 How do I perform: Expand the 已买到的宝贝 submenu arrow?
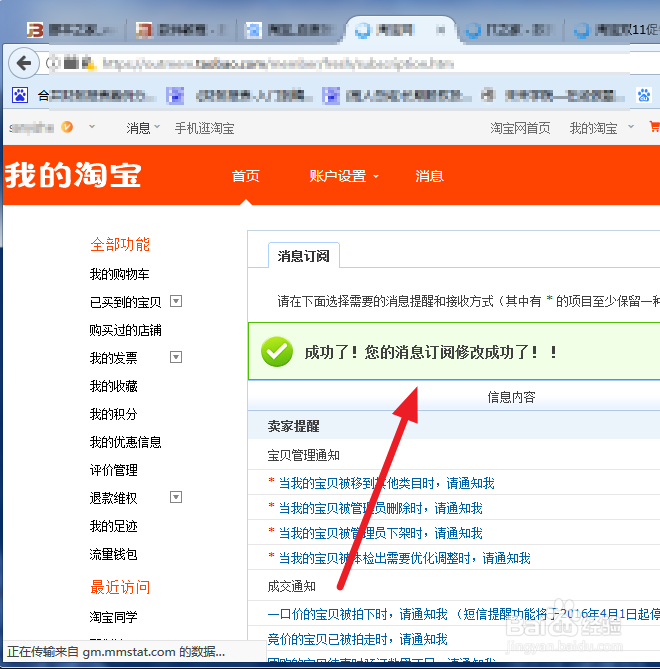coord(176,301)
